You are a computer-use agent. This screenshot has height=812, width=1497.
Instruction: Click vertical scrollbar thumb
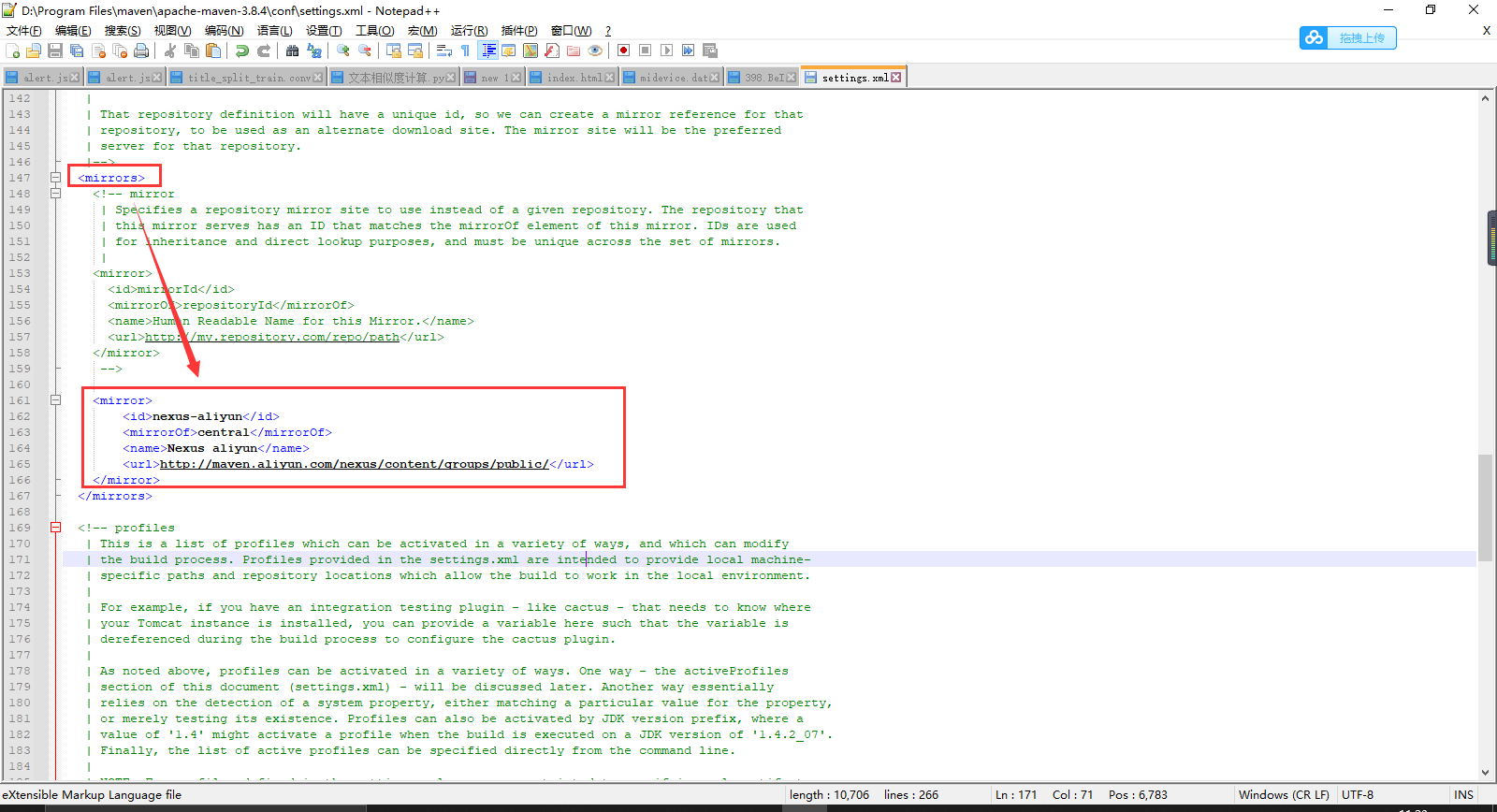tap(1485, 507)
